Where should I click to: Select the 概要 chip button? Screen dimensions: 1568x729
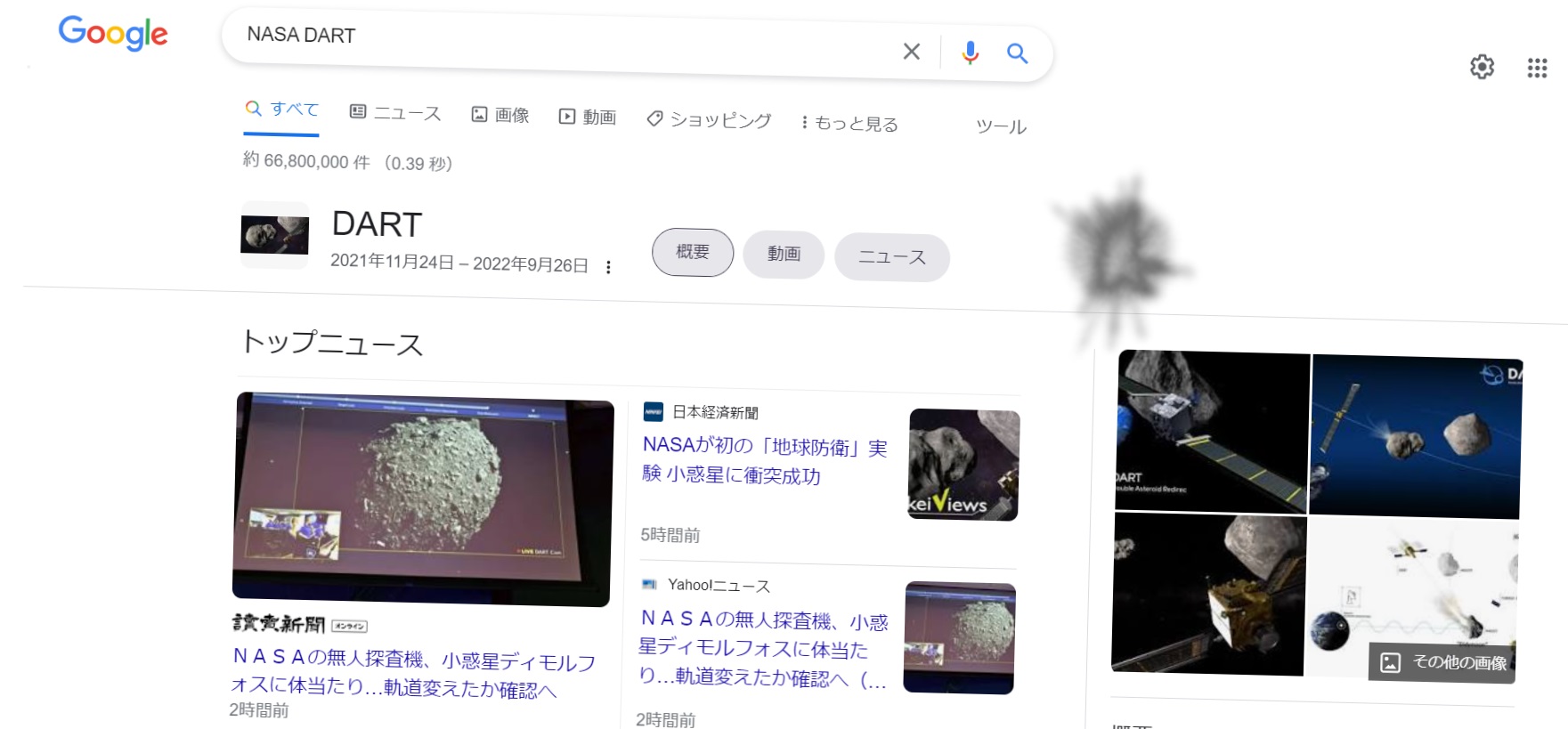pyautogui.click(x=693, y=252)
